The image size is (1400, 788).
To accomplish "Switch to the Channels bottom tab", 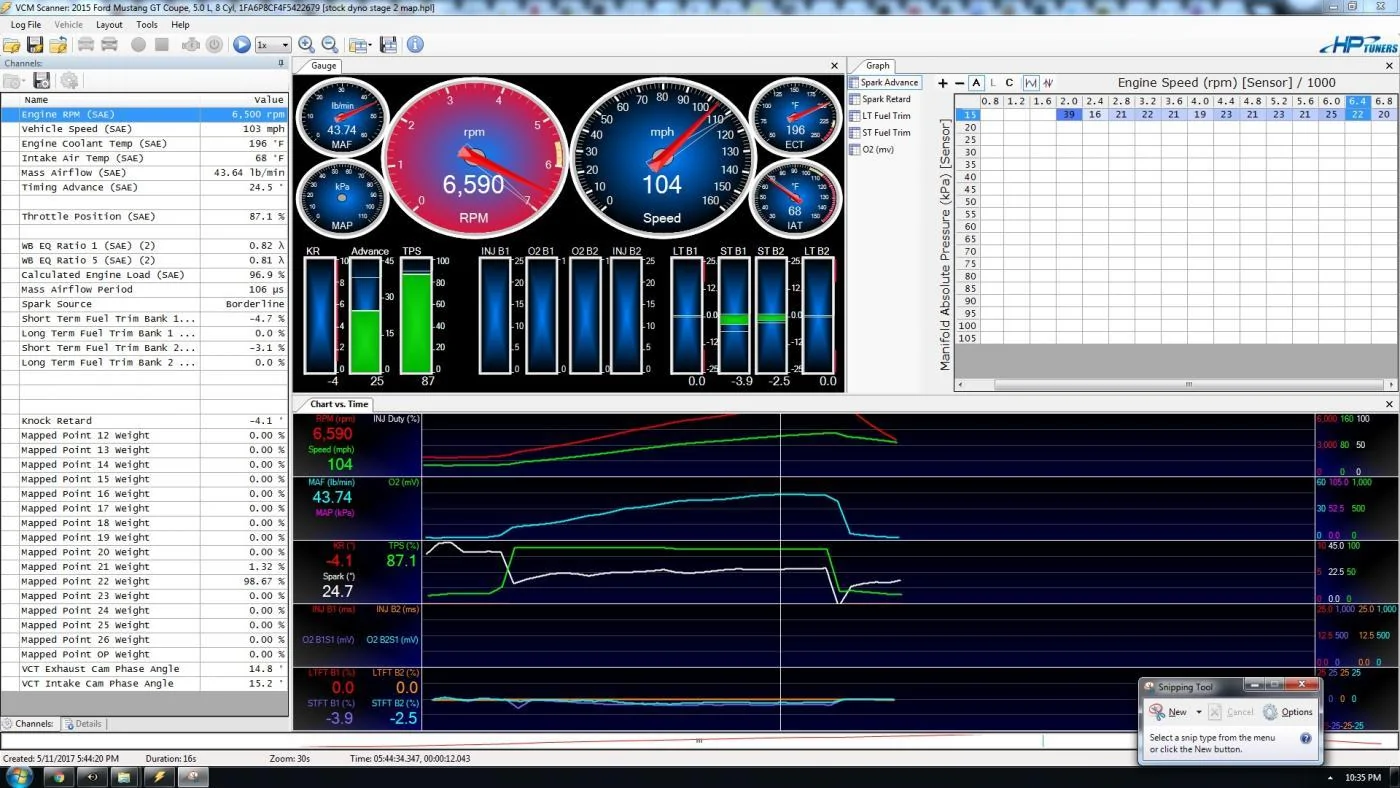I will tap(30, 724).
